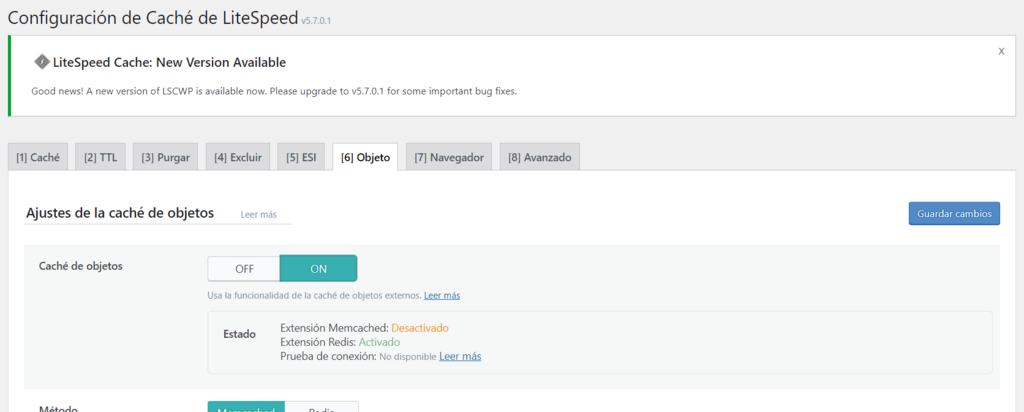Click the Extensión Redis label
1024x412 pixels.
[x=318, y=342]
